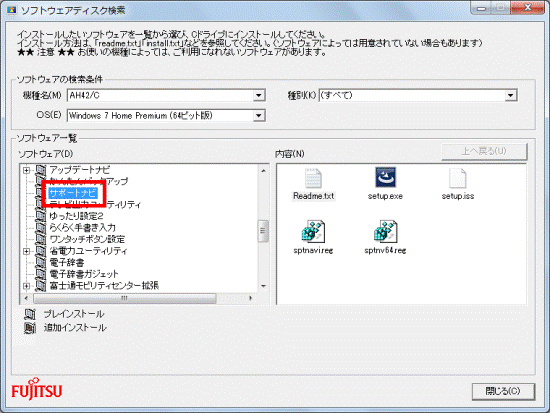Click the 追加インストール legend icon
Image resolution: width=550 pixels, height=413 pixels.
click(x=30, y=328)
